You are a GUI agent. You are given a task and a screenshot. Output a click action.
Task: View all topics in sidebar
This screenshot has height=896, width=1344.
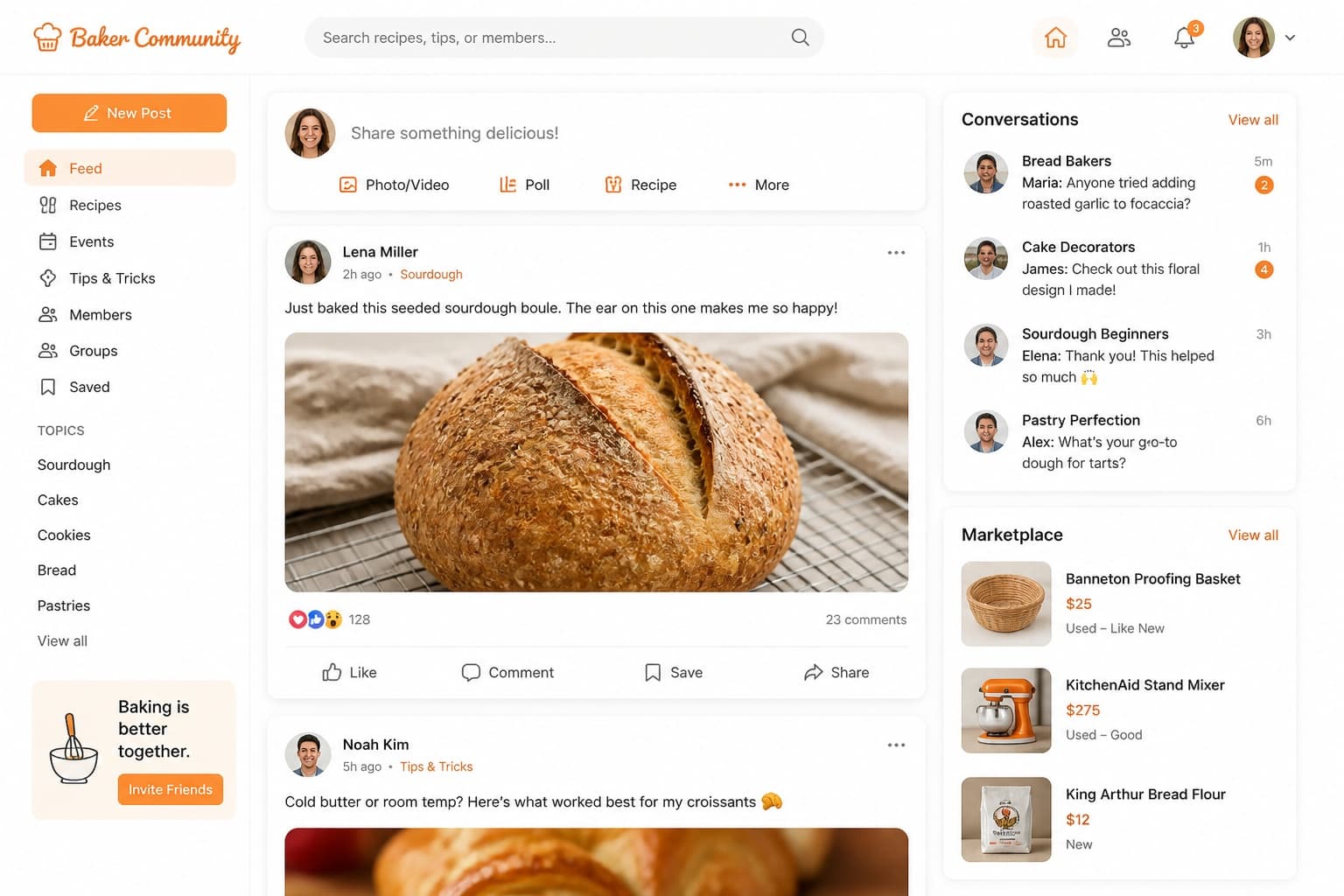point(62,640)
